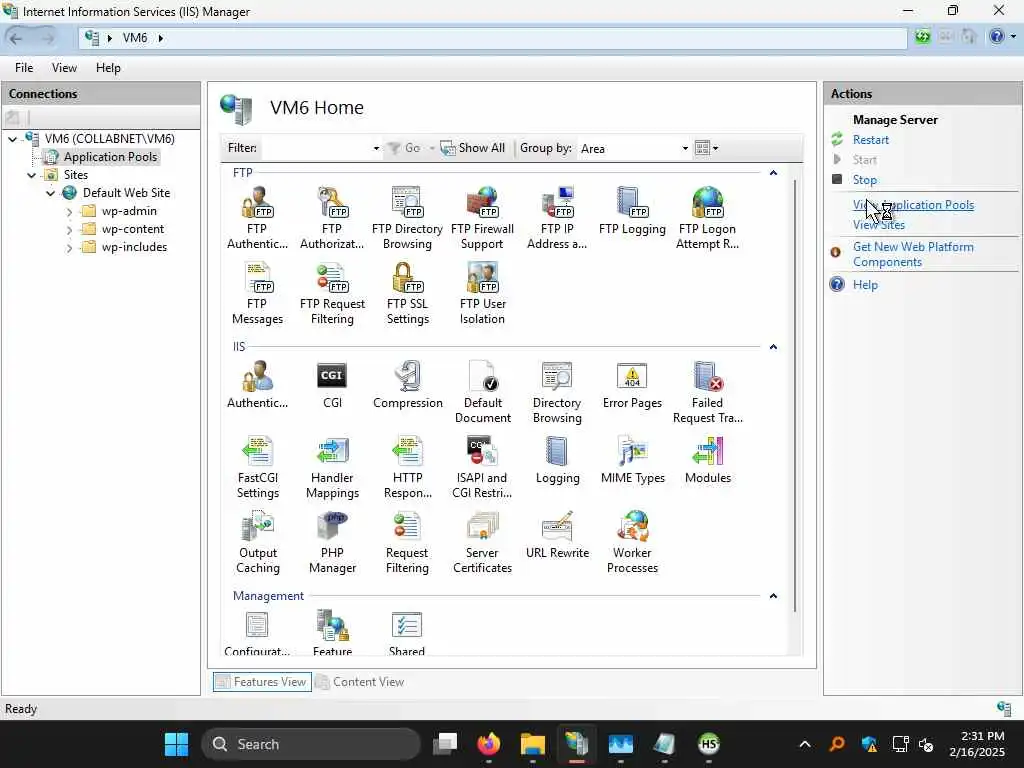Select the CGI feature icon
Screen dimensions: 1024x768
(x=332, y=385)
